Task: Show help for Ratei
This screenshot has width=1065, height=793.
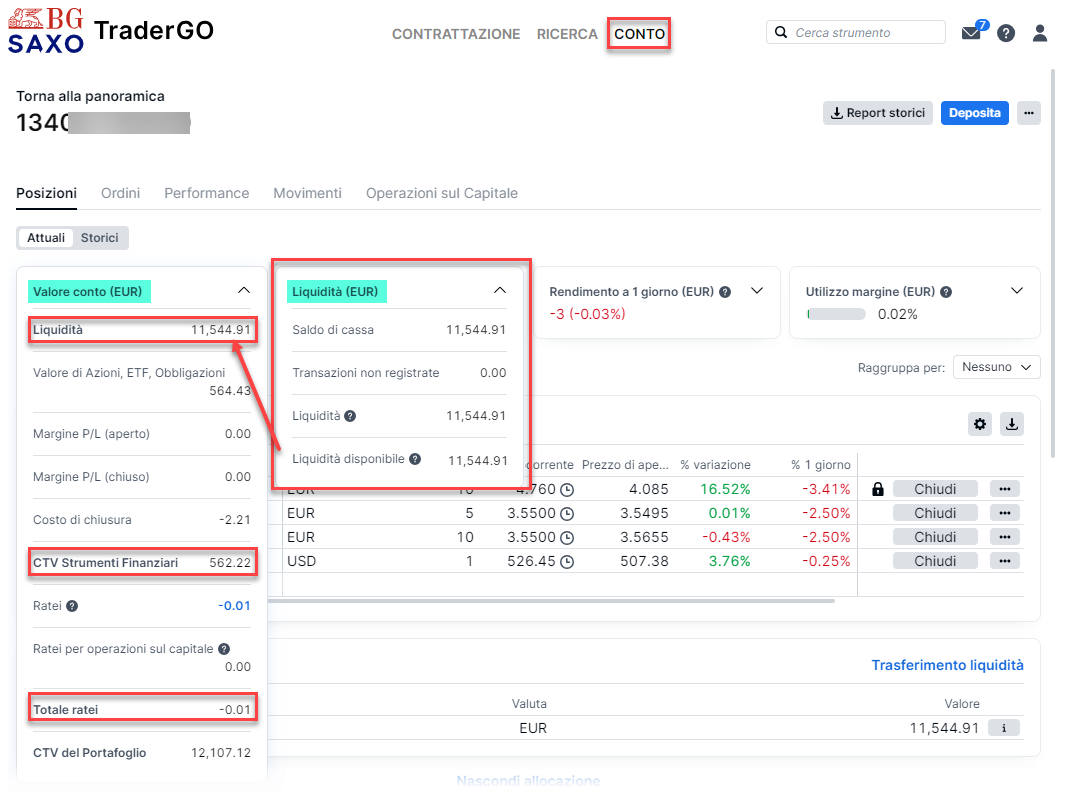Action: [x=72, y=606]
